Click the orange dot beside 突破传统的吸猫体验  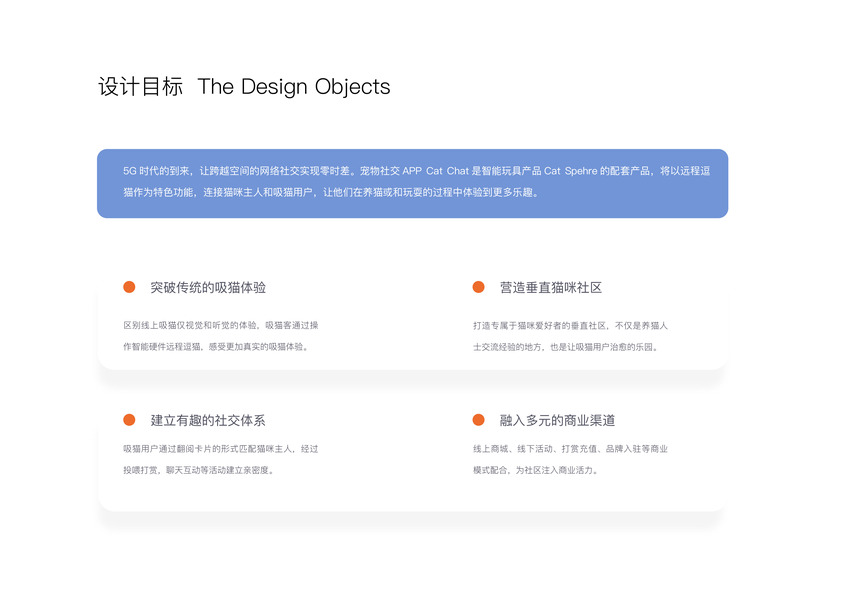(129, 287)
